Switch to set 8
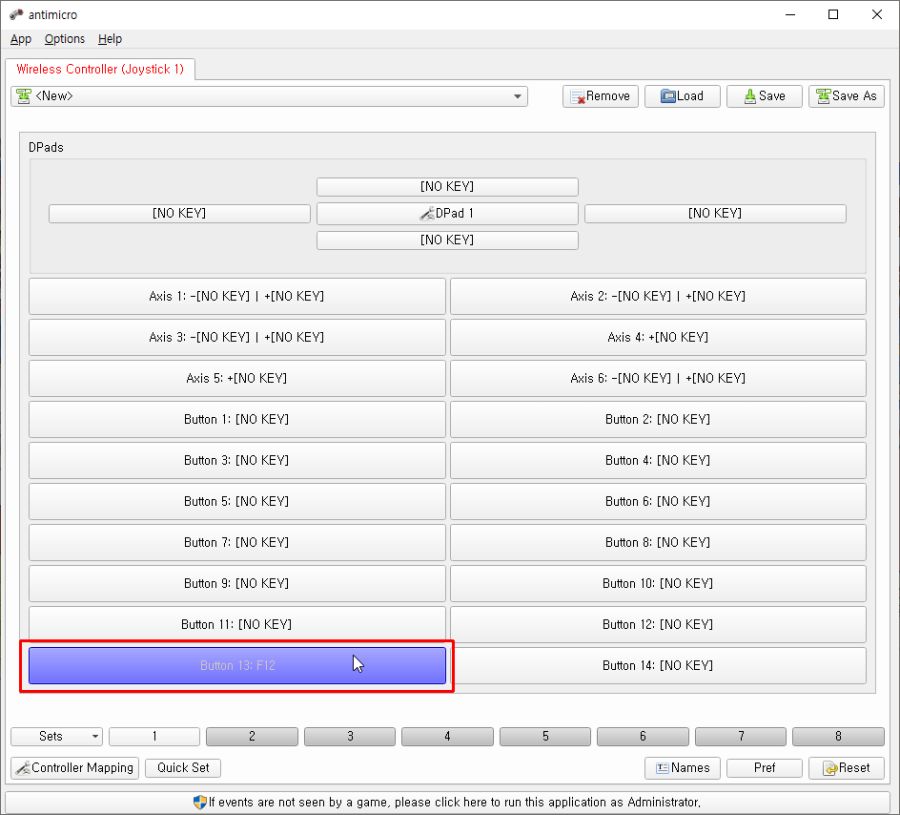The width and height of the screenshot is (900, 815). tap(838, 736)
